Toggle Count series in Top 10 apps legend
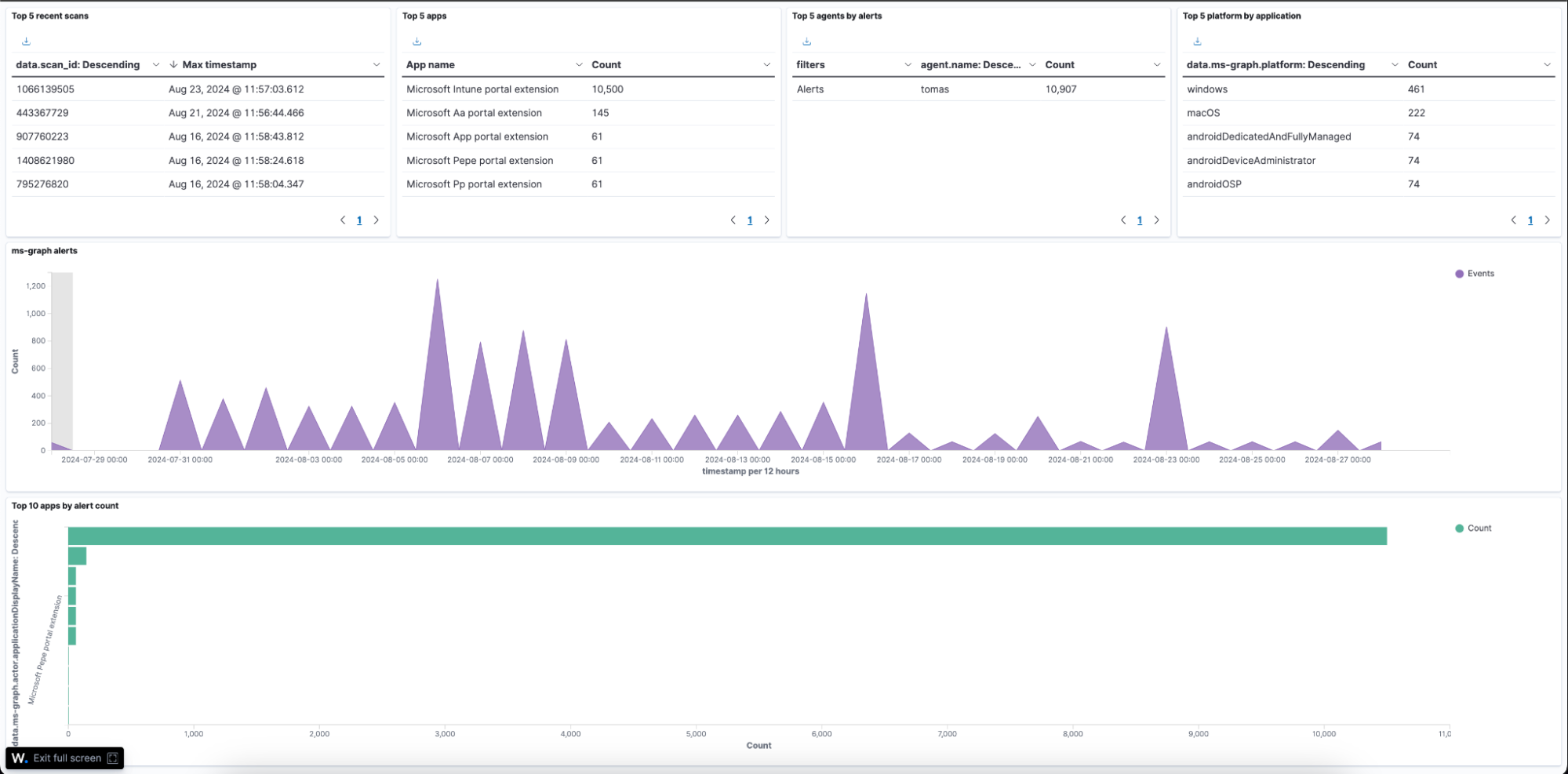The image size is (1568, 774). click(x=1479, y=529)
